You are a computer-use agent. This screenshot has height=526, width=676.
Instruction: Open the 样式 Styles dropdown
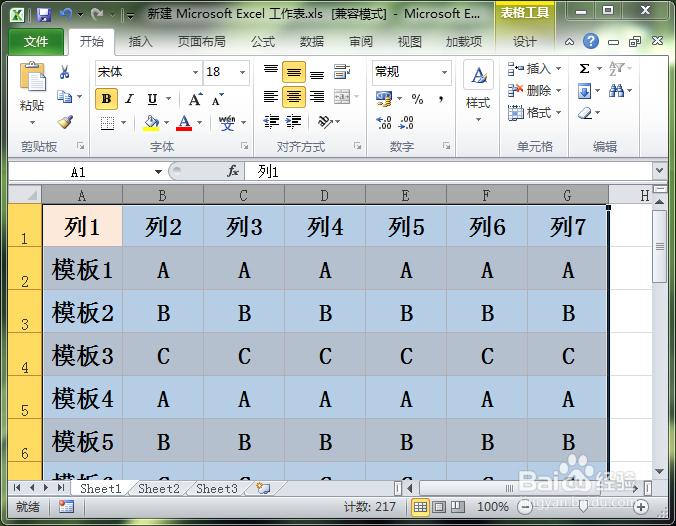pyautogui.click(x=478, y=119)
